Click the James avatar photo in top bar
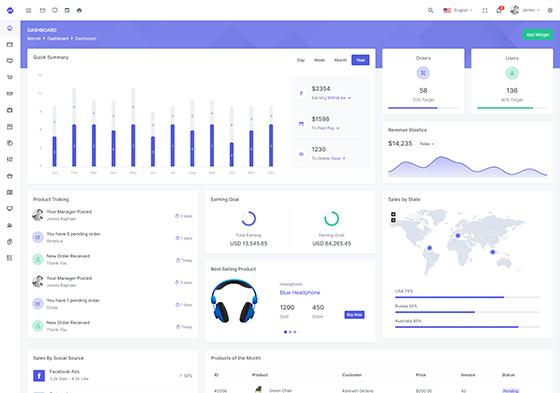Image resolution: width=560 pixels, height=393 pixels. click(x=515, y=10)
